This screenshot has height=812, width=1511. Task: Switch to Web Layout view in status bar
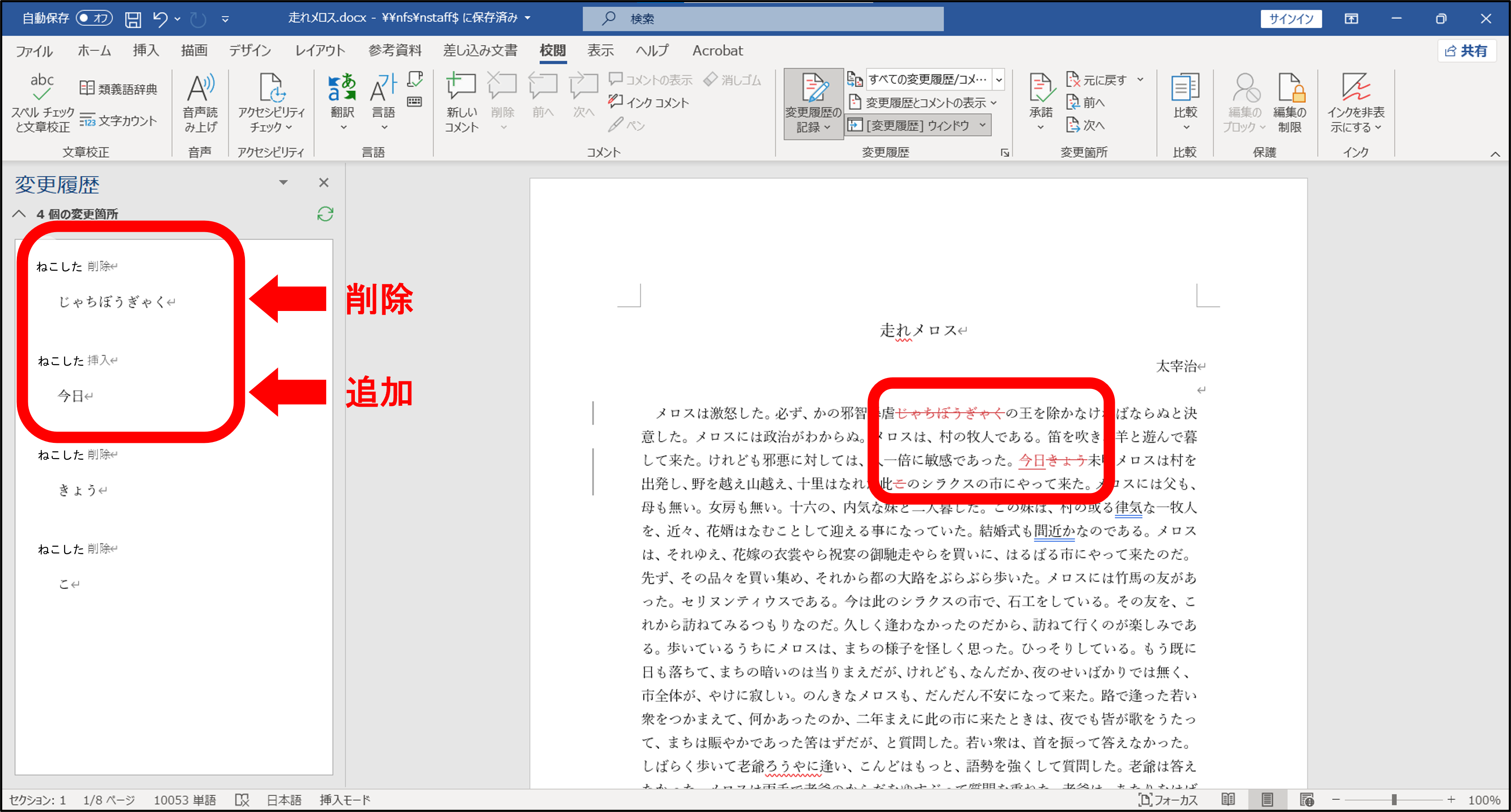1307,799
